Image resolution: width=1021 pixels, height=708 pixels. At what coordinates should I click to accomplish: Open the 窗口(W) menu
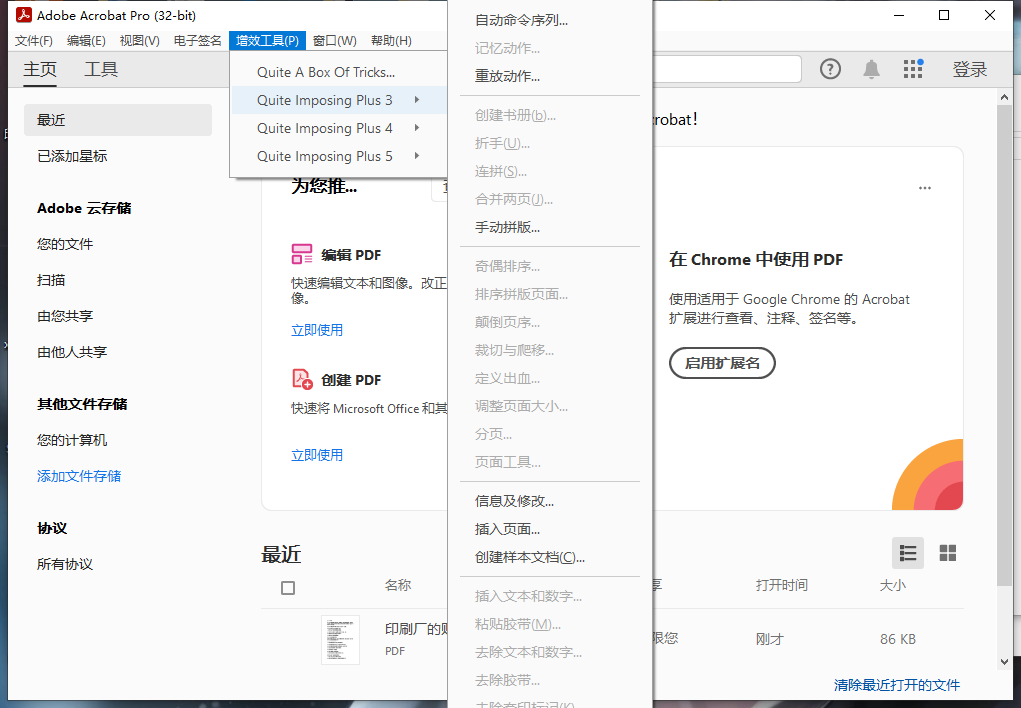(335, 40)
